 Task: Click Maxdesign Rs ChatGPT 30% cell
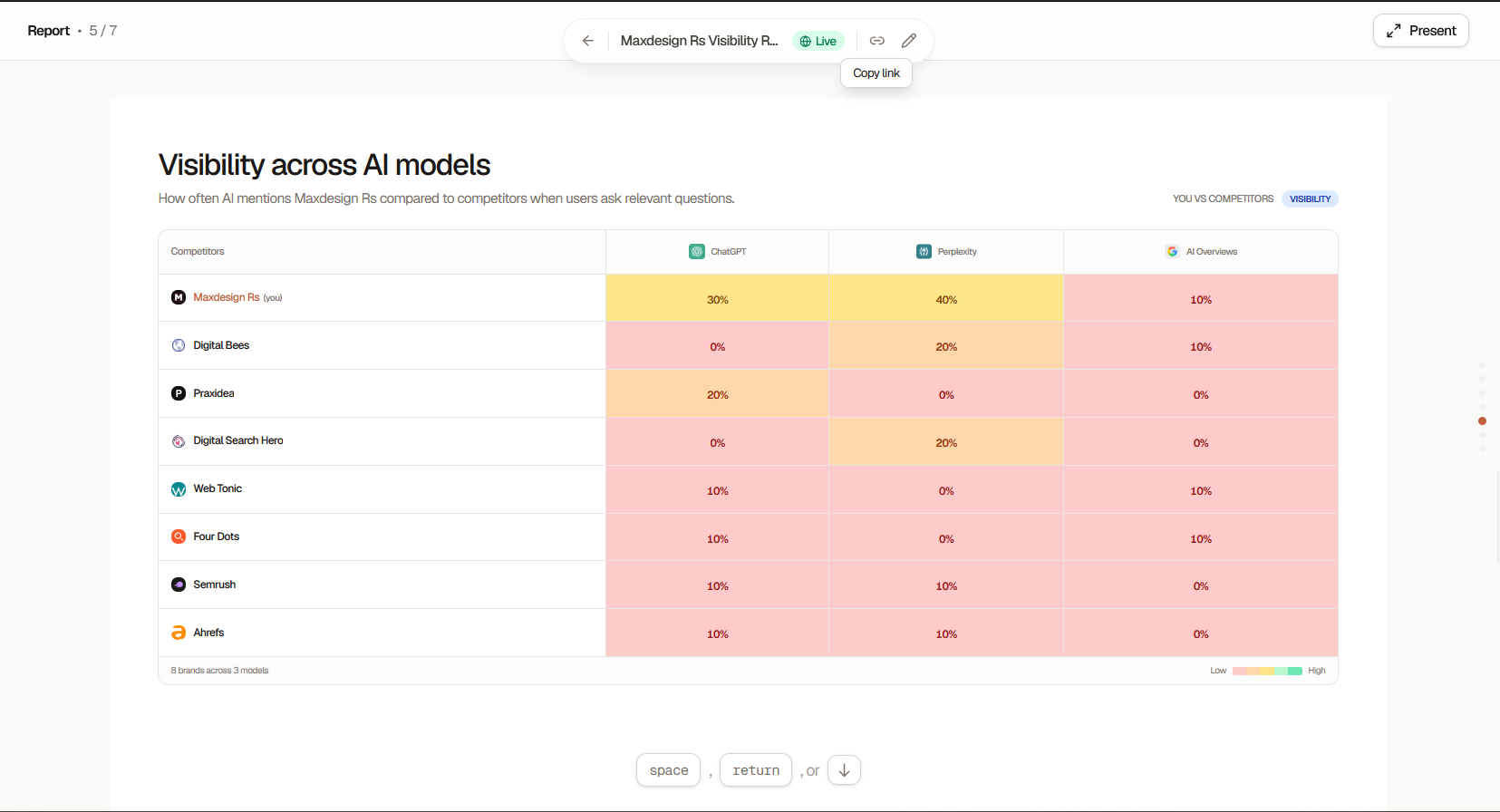[717, 298]
